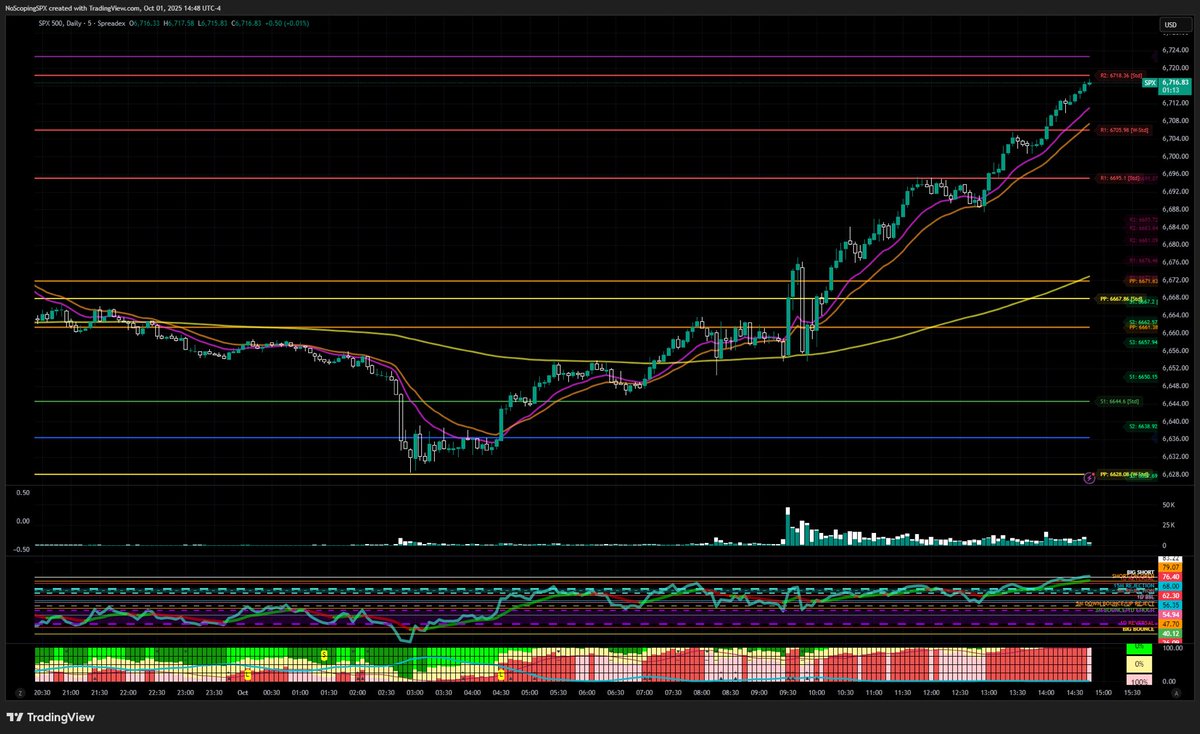
Task: Click the PP: 6667.86 pivot label
Action: 1121,298
